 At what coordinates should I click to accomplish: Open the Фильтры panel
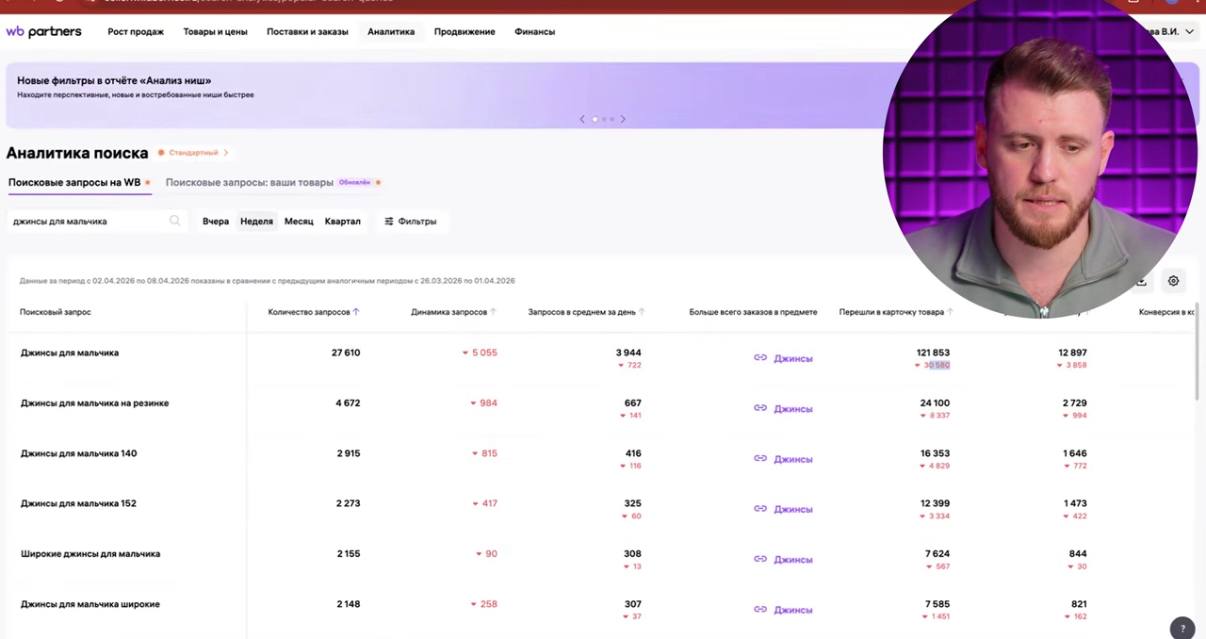413,220
